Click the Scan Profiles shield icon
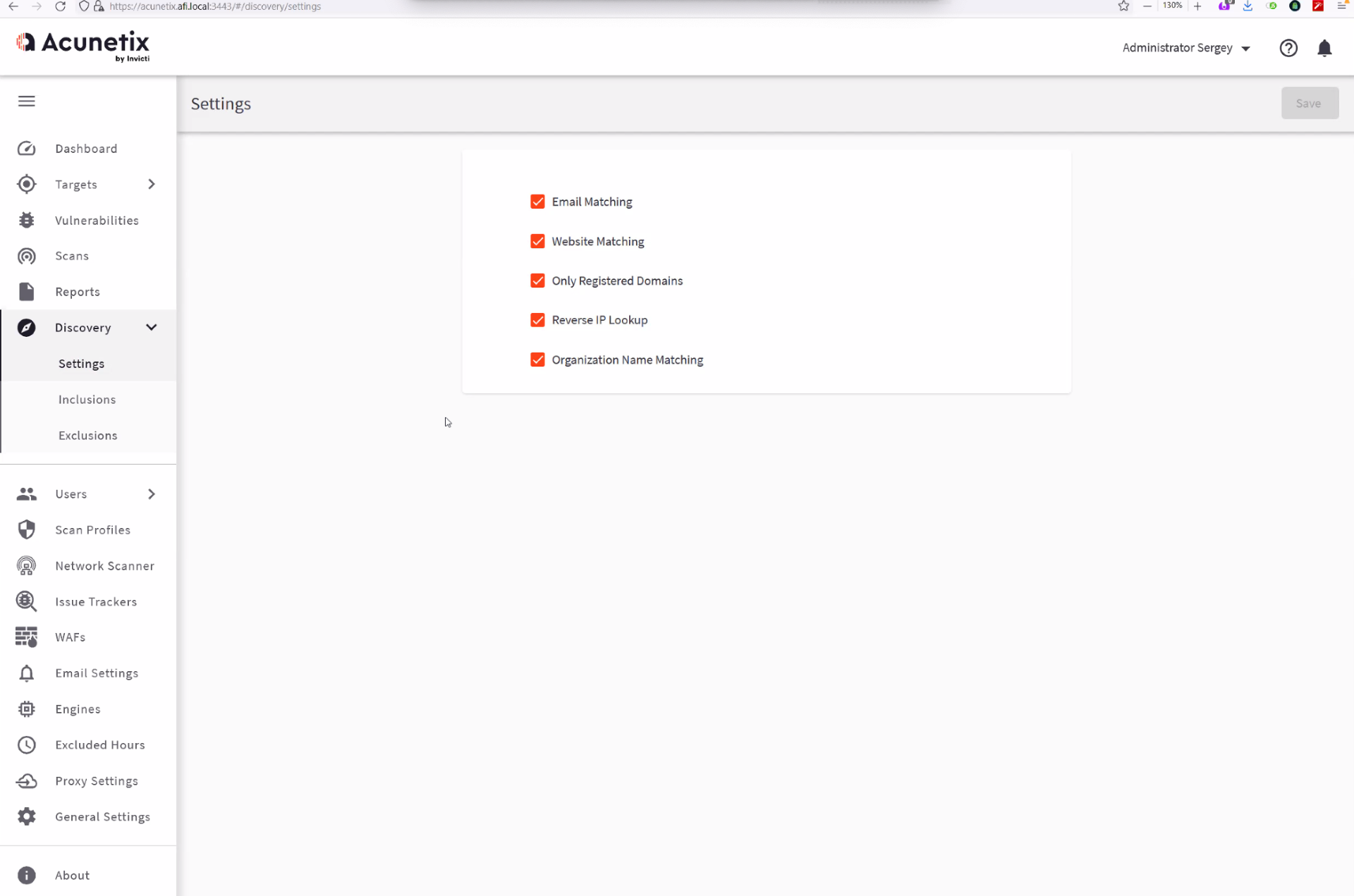The height and width of the screenshot is (896, 1354). pos(27,530)
